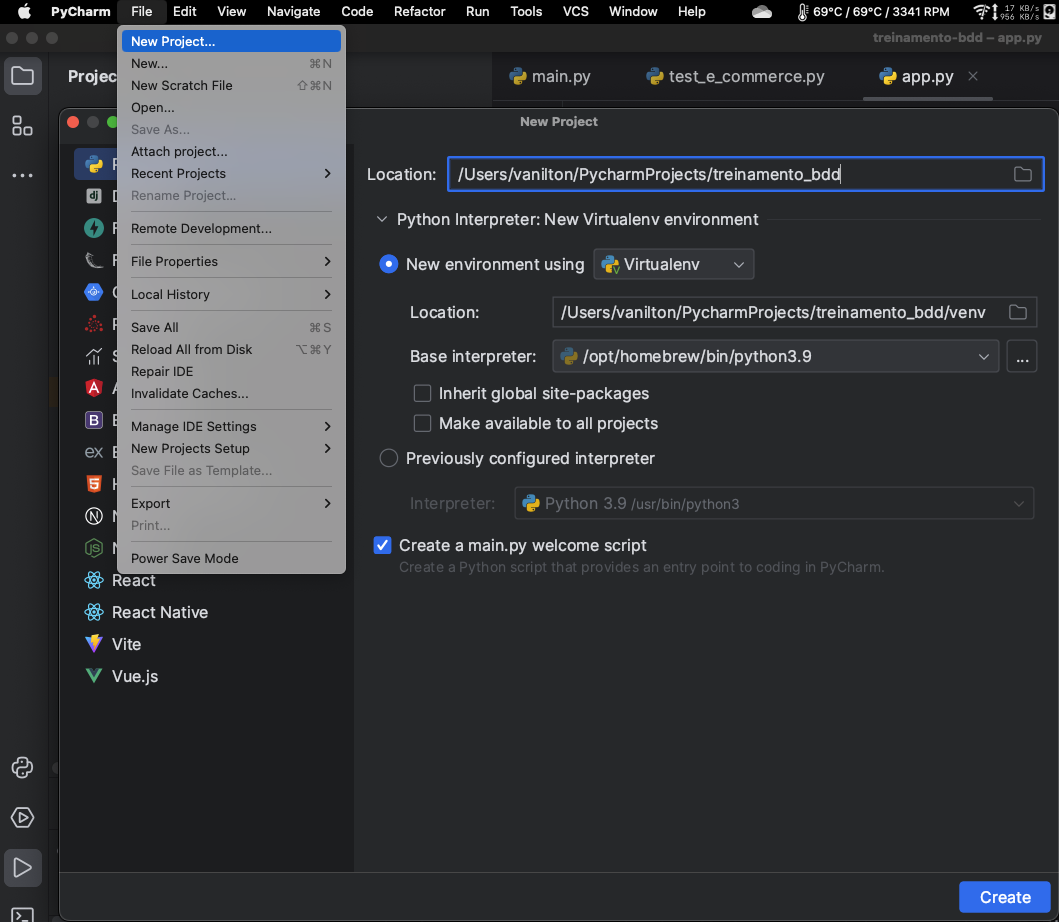Enable Inherit global site-packages checkbox

(x=422, y=393)
